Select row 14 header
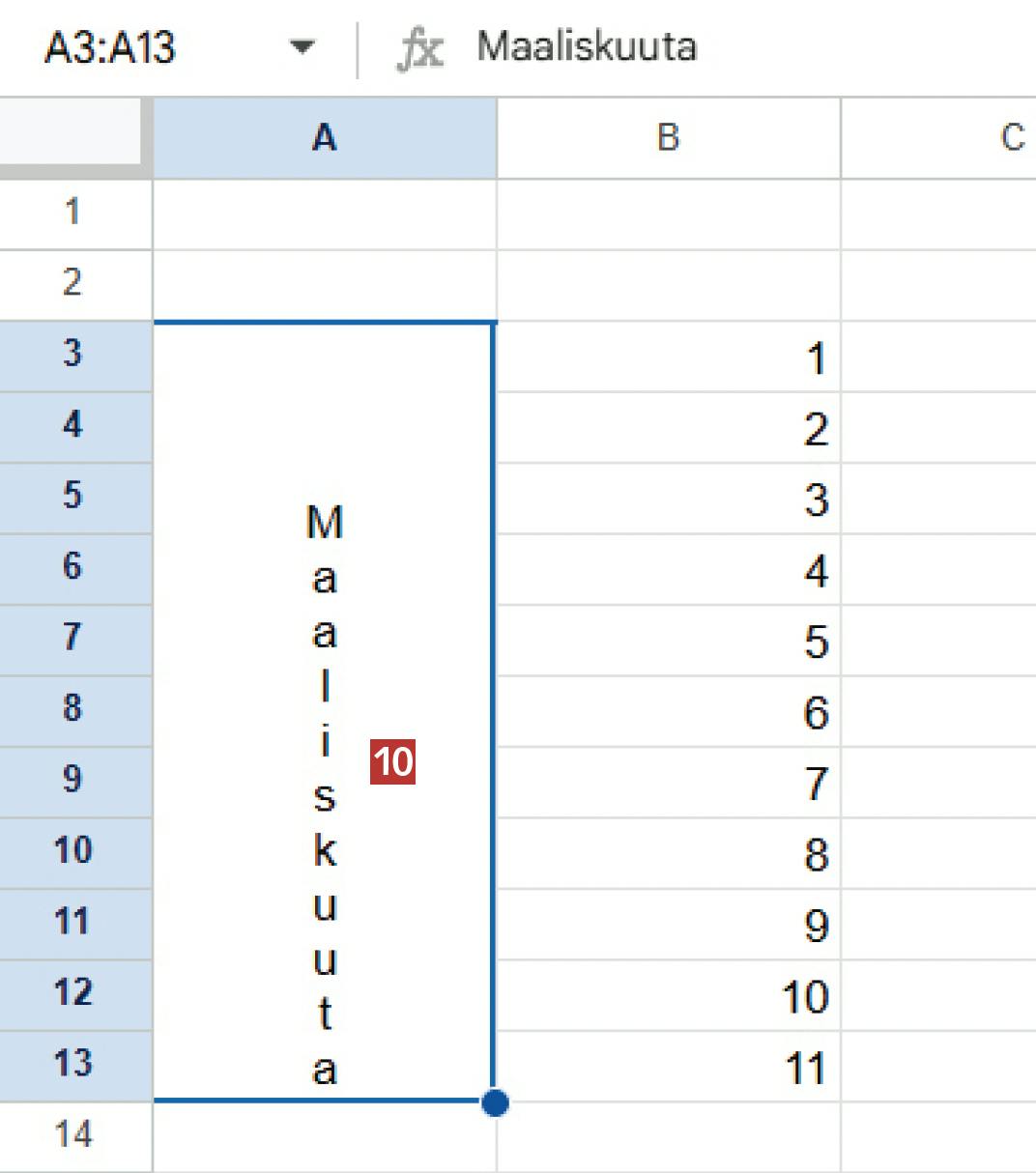Viewport: 1036px width, 1173px height. click(73, 1135)
